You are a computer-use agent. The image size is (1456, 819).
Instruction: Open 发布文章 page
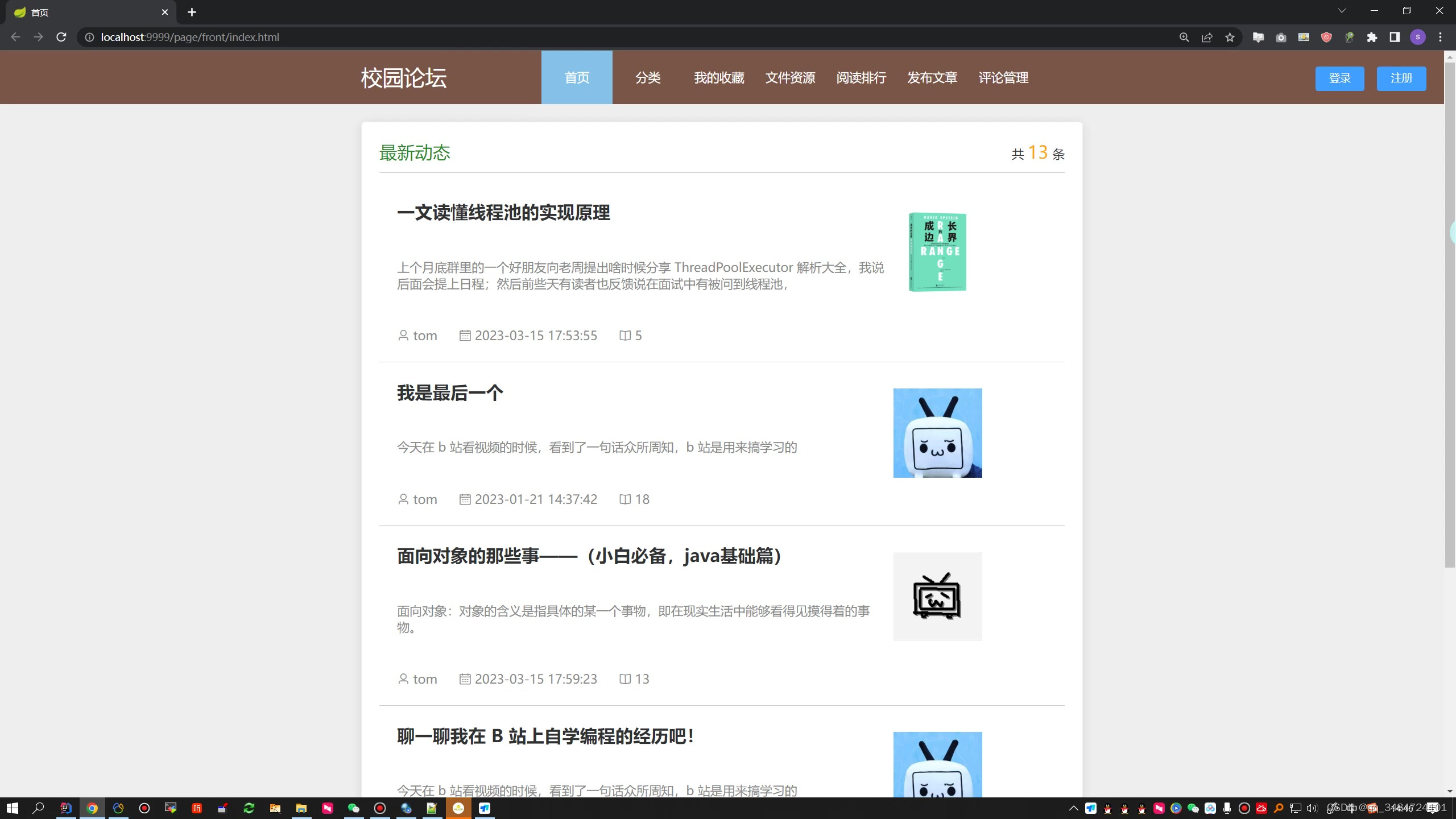pyautogui.click(x=932, y=77)
